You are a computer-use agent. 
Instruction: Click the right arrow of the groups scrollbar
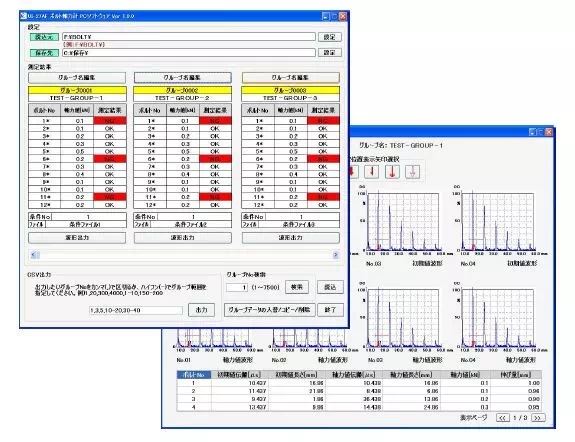336,255
